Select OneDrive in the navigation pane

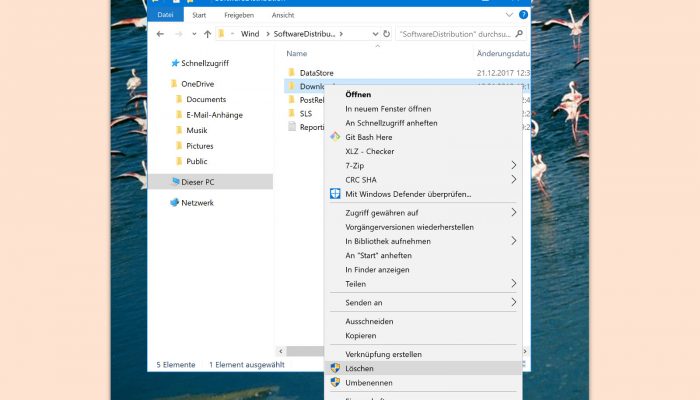click(x=197, y=84)
